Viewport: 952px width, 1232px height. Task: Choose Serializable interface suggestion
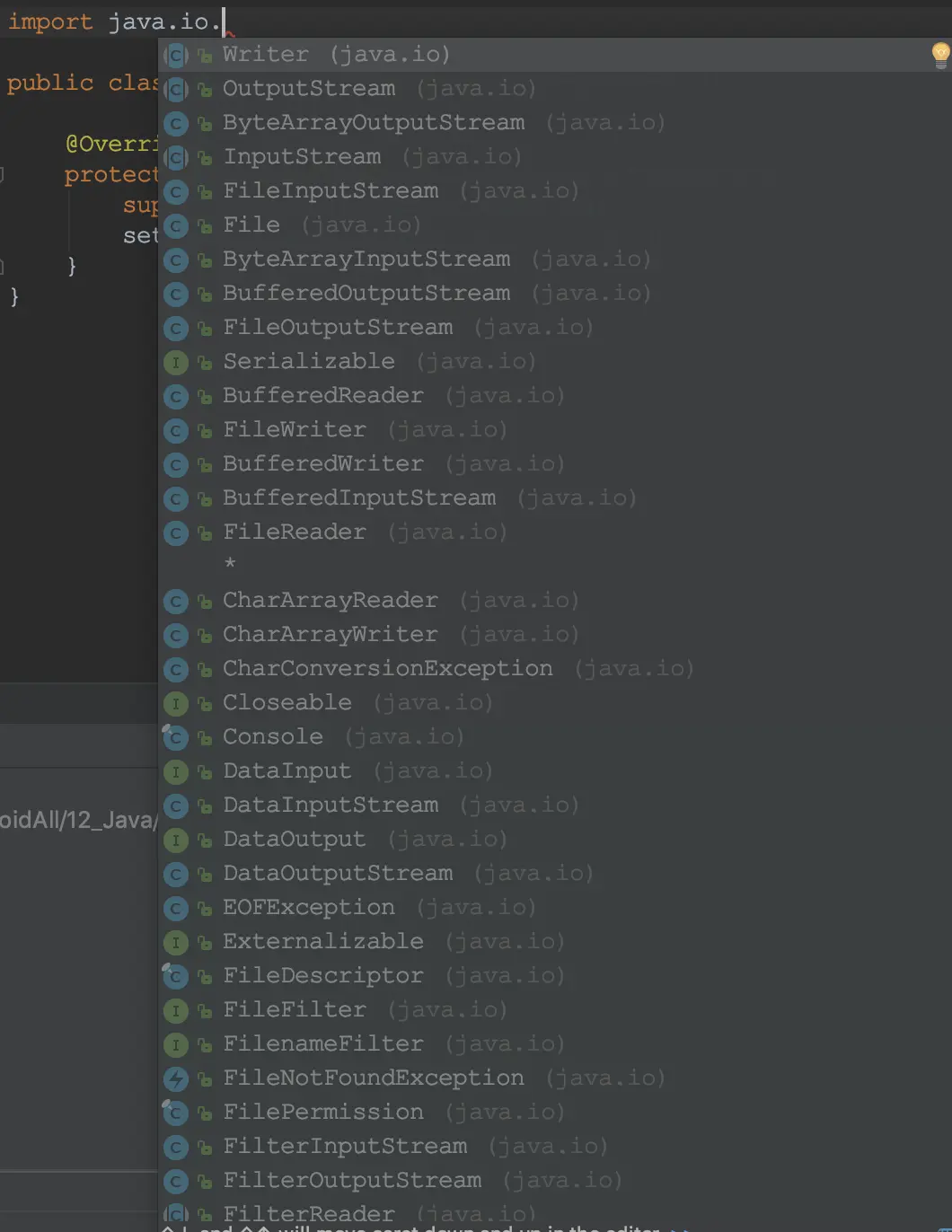(x=555, y=362)
